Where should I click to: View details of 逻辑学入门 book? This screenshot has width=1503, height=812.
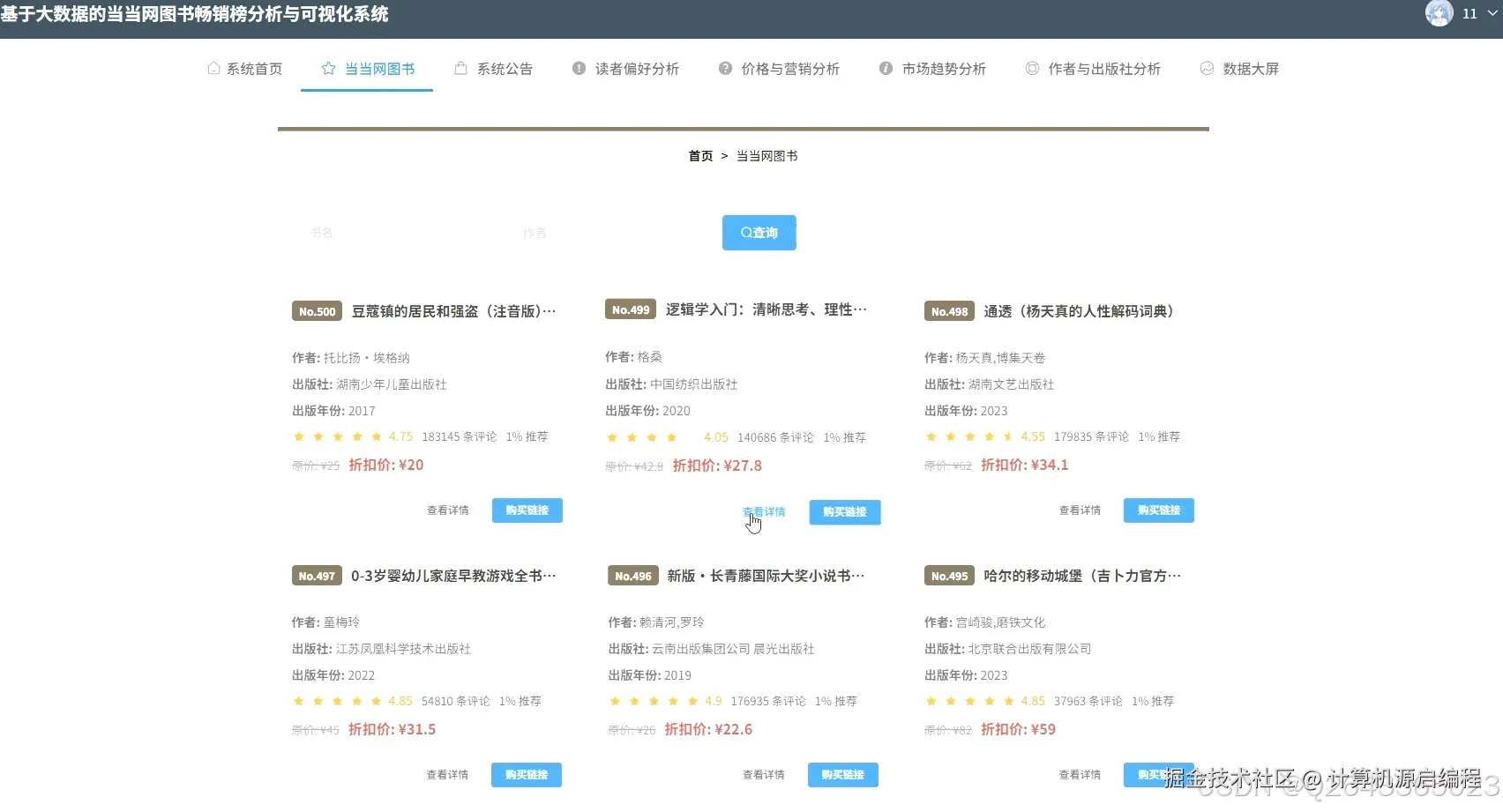tap(764, 512)
